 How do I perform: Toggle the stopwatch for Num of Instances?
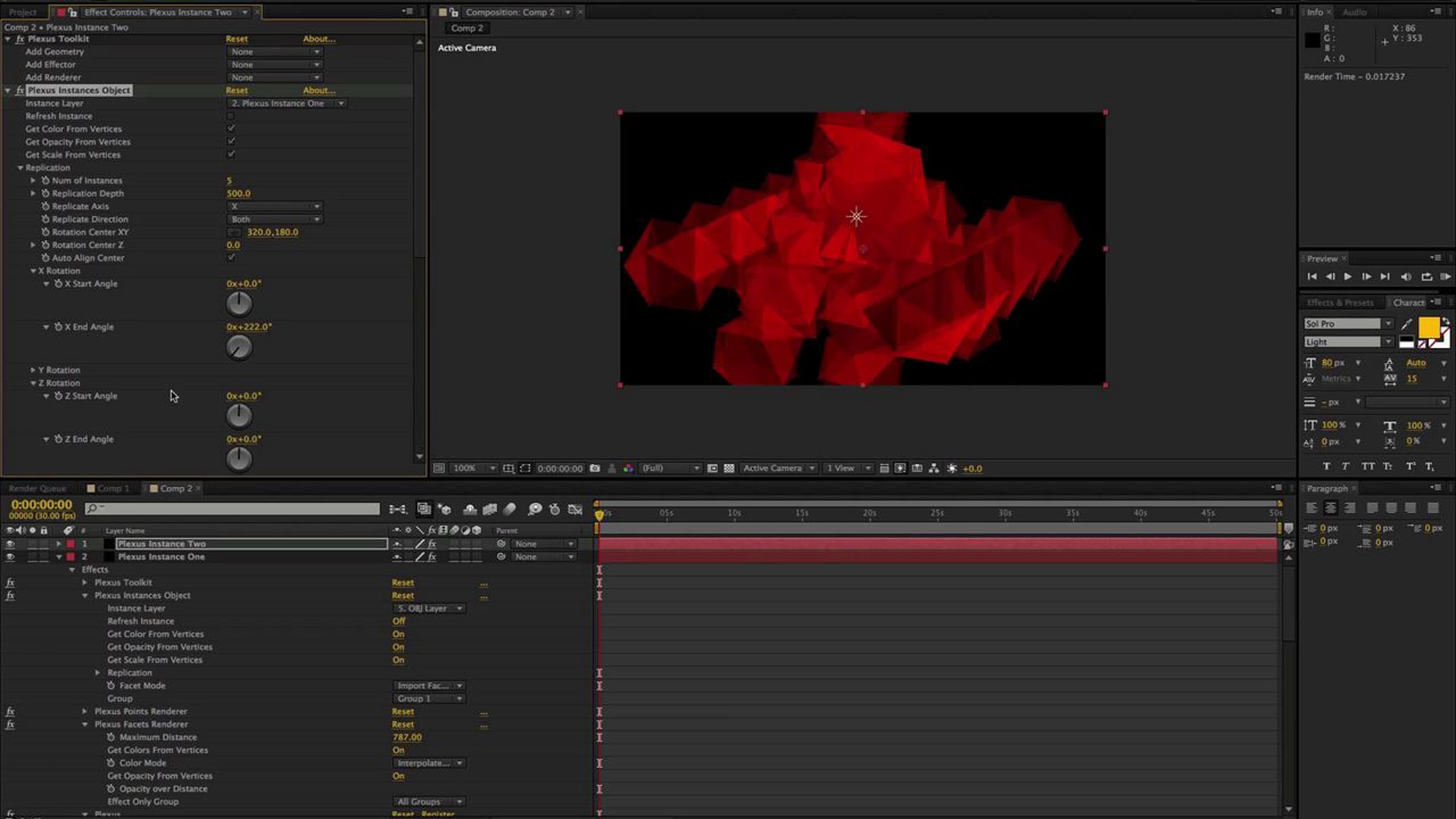pos(45,180)
